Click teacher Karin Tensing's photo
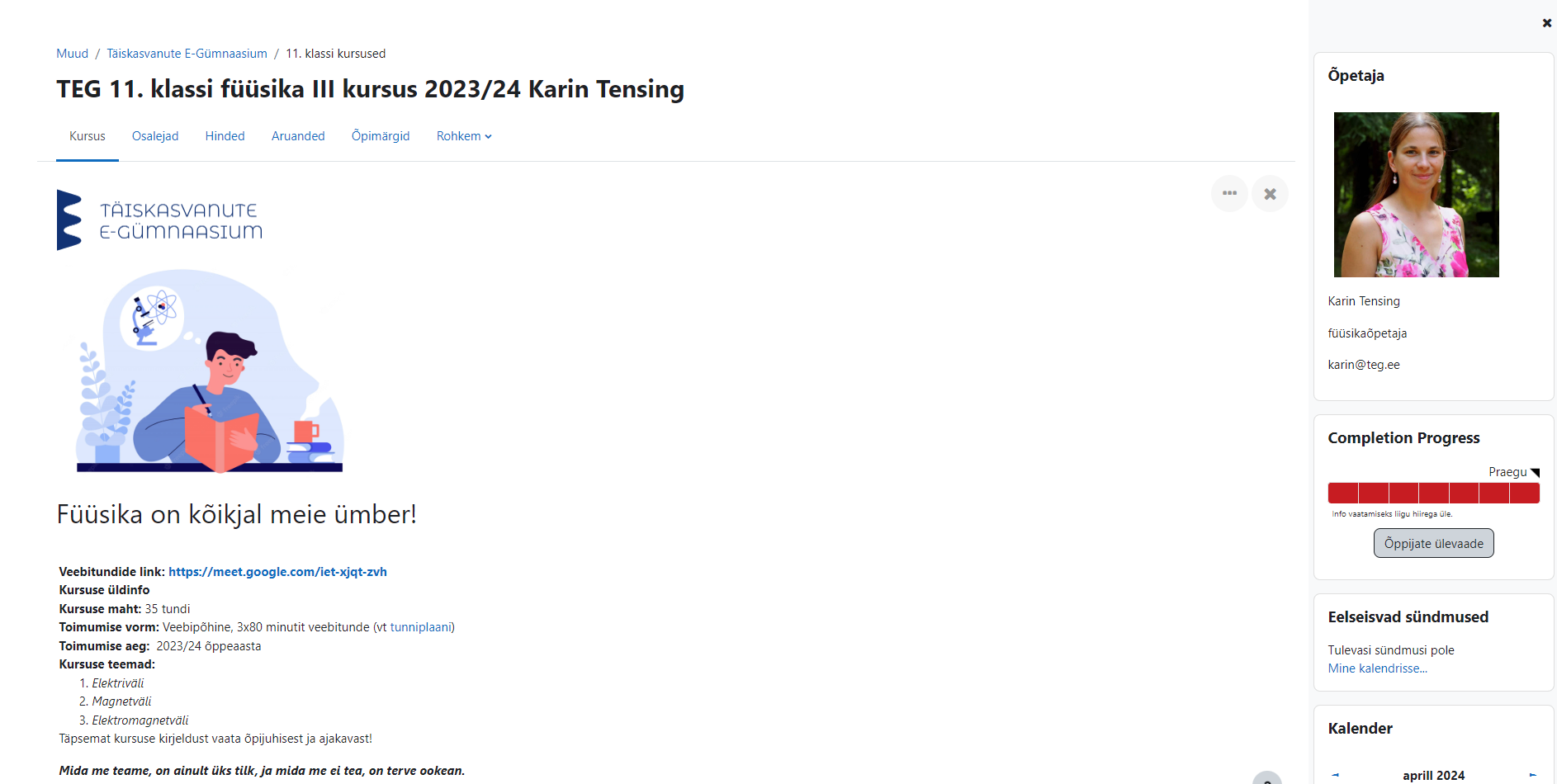The height and width of the screenshot is (784, 1557). click(1416, 195)
